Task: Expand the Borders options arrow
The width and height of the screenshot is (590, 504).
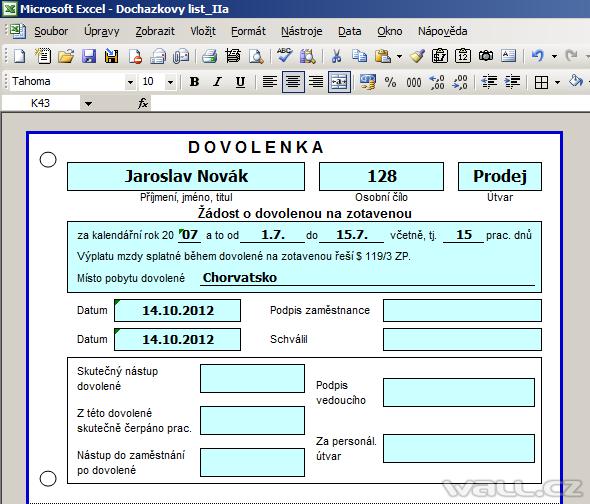Action: pyautogui.click(x=558, y=82)
